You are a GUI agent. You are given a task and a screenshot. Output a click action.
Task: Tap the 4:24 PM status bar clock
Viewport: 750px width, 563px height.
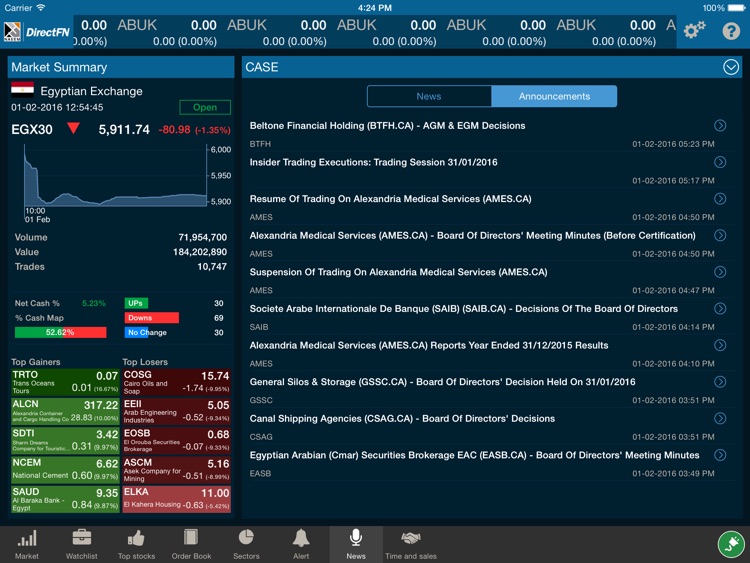(x=375, y=8)
